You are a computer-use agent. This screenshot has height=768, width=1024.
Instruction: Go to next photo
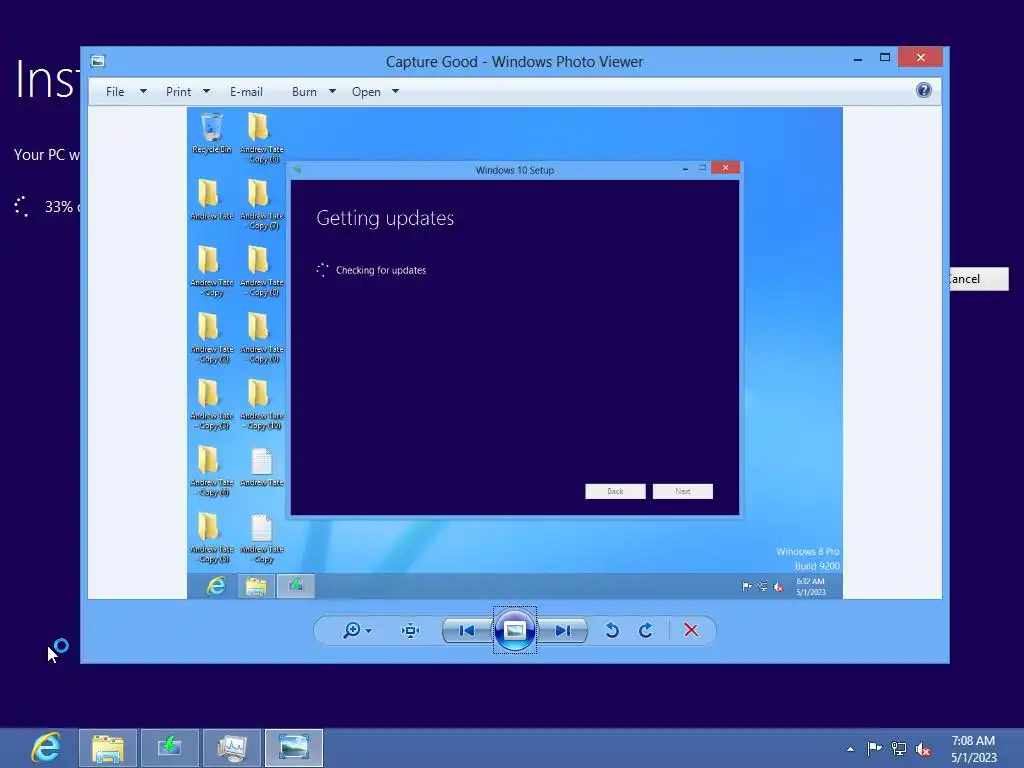click(x=563, y=630)
